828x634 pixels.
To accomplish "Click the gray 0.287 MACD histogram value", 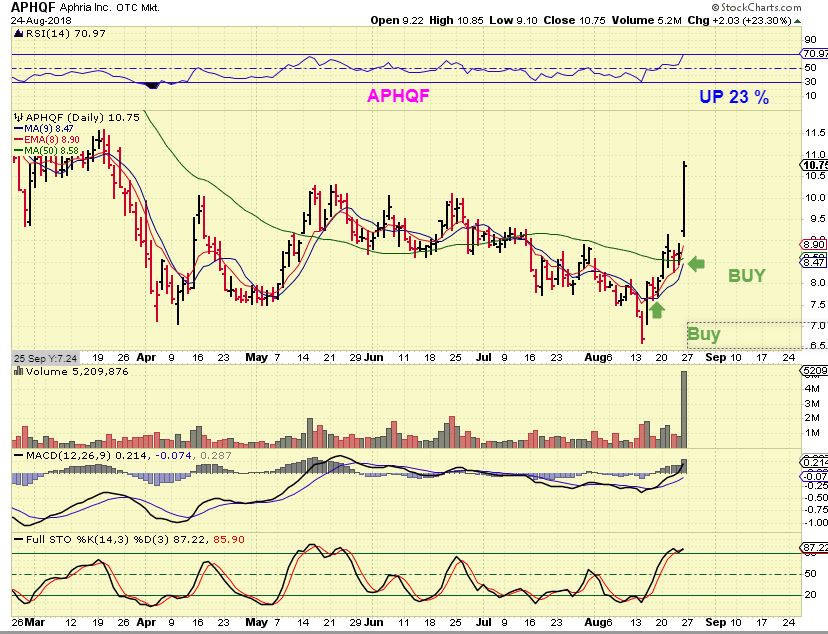I will pos(216,455).
